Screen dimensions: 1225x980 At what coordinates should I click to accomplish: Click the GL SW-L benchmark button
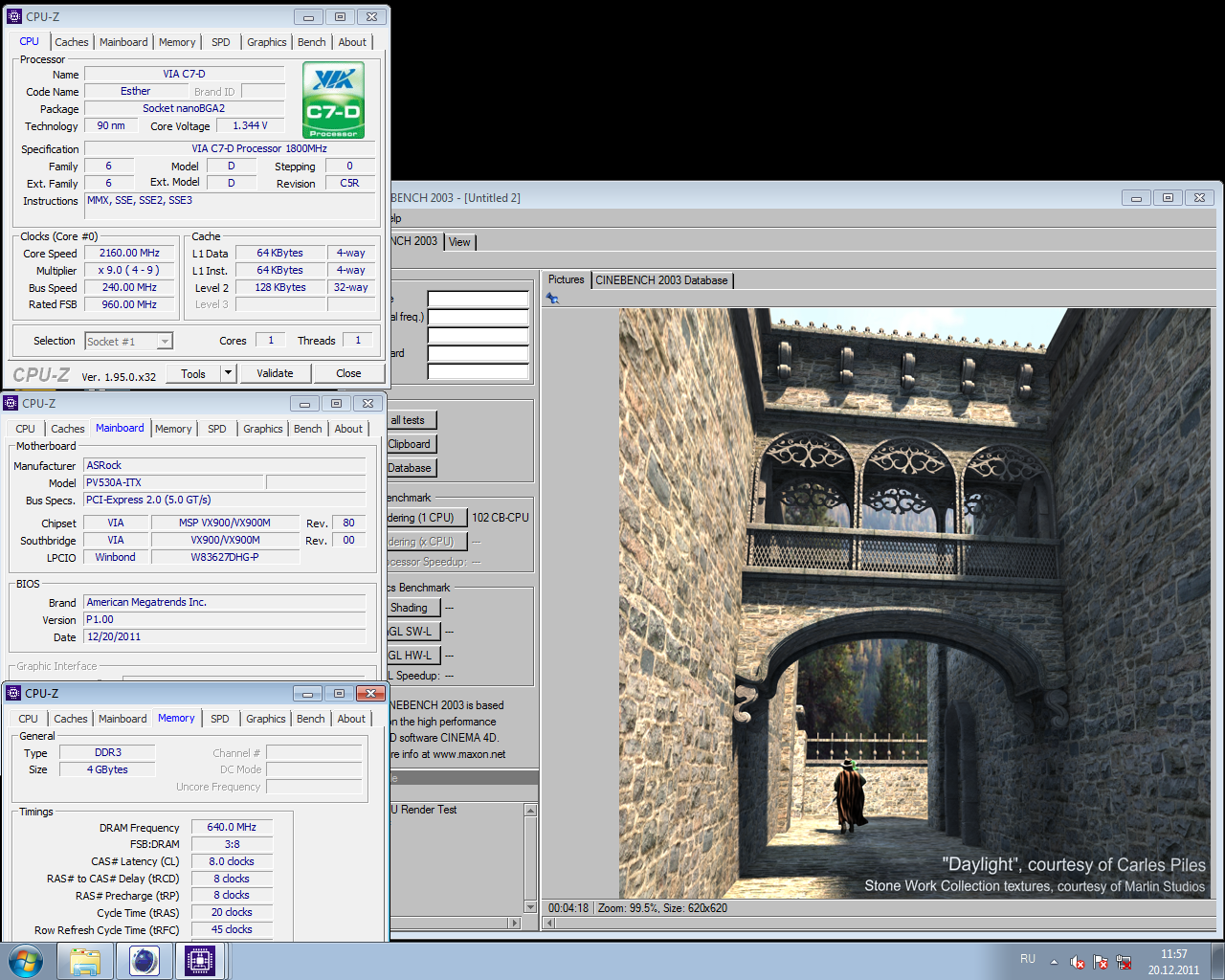click(413, 632)
